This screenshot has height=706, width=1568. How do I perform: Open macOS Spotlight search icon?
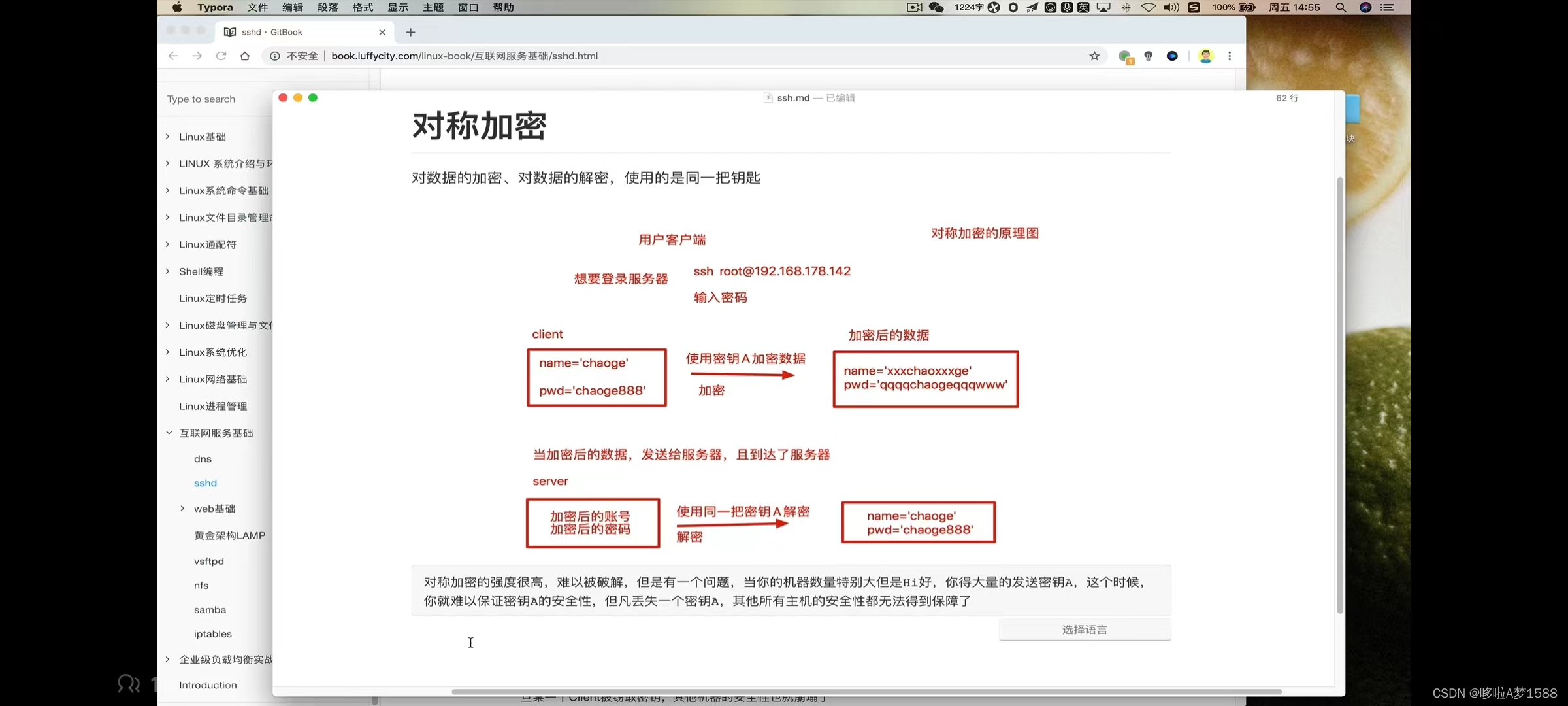(x=1341, y=8)
